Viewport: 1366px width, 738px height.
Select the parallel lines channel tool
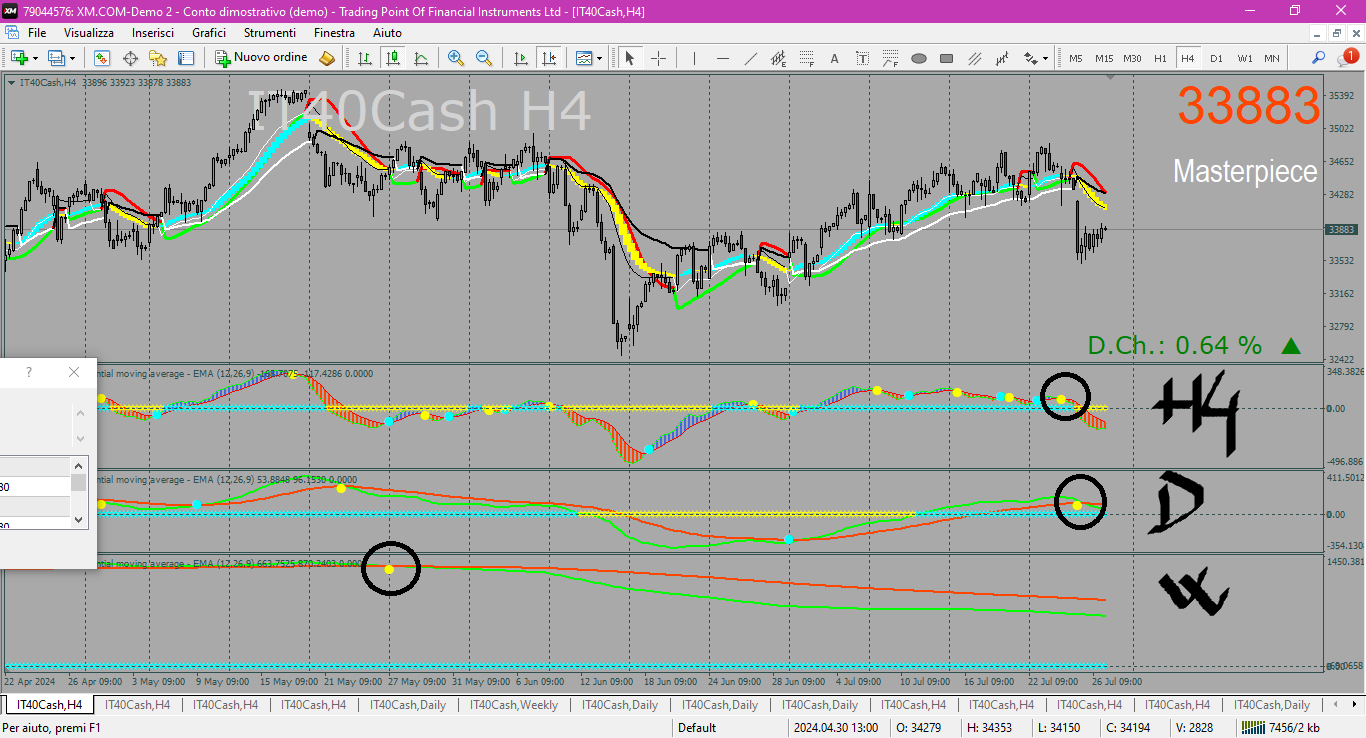tap(975, 58)
